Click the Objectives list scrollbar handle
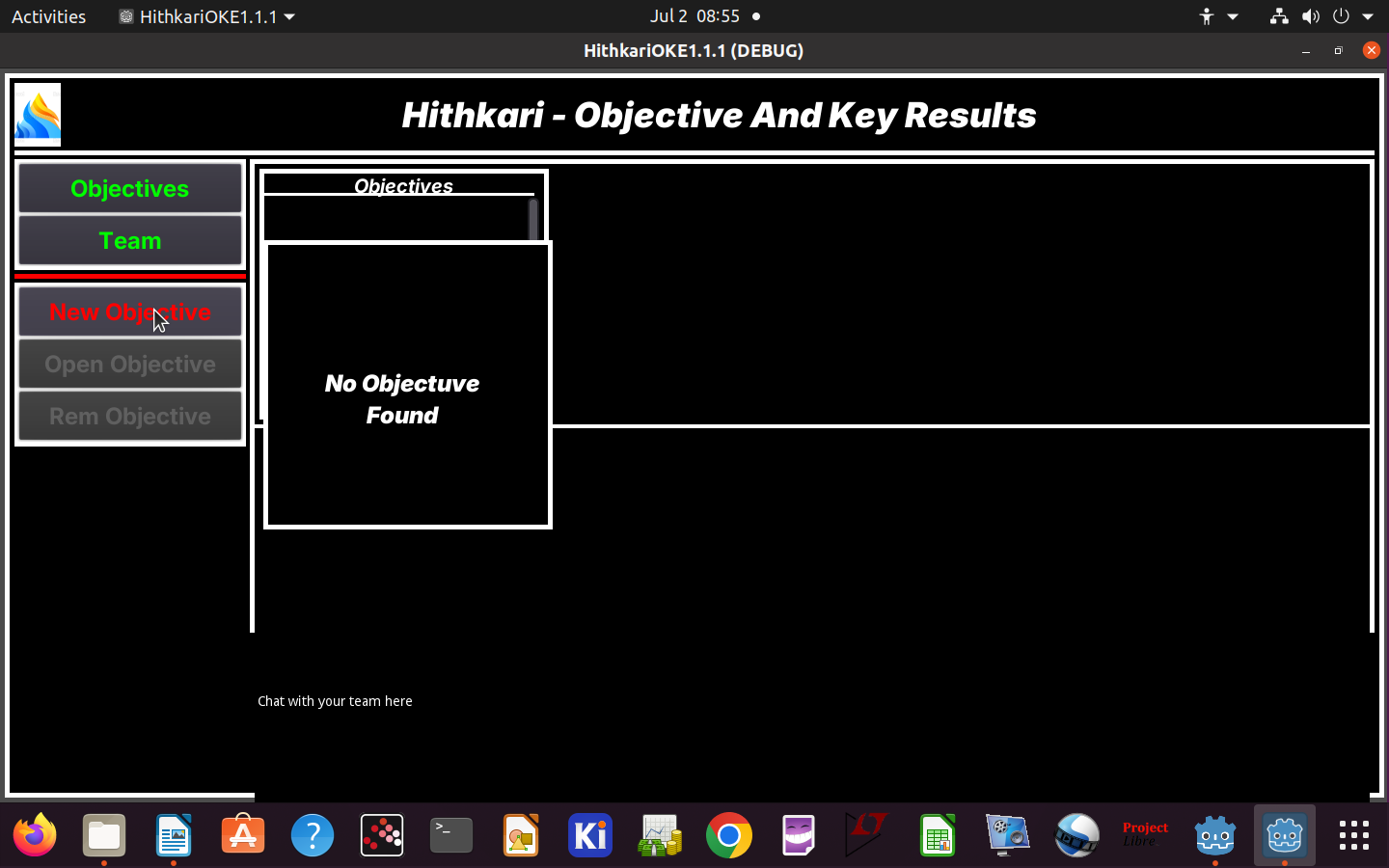1389x868 pixels. pos(532,220)
